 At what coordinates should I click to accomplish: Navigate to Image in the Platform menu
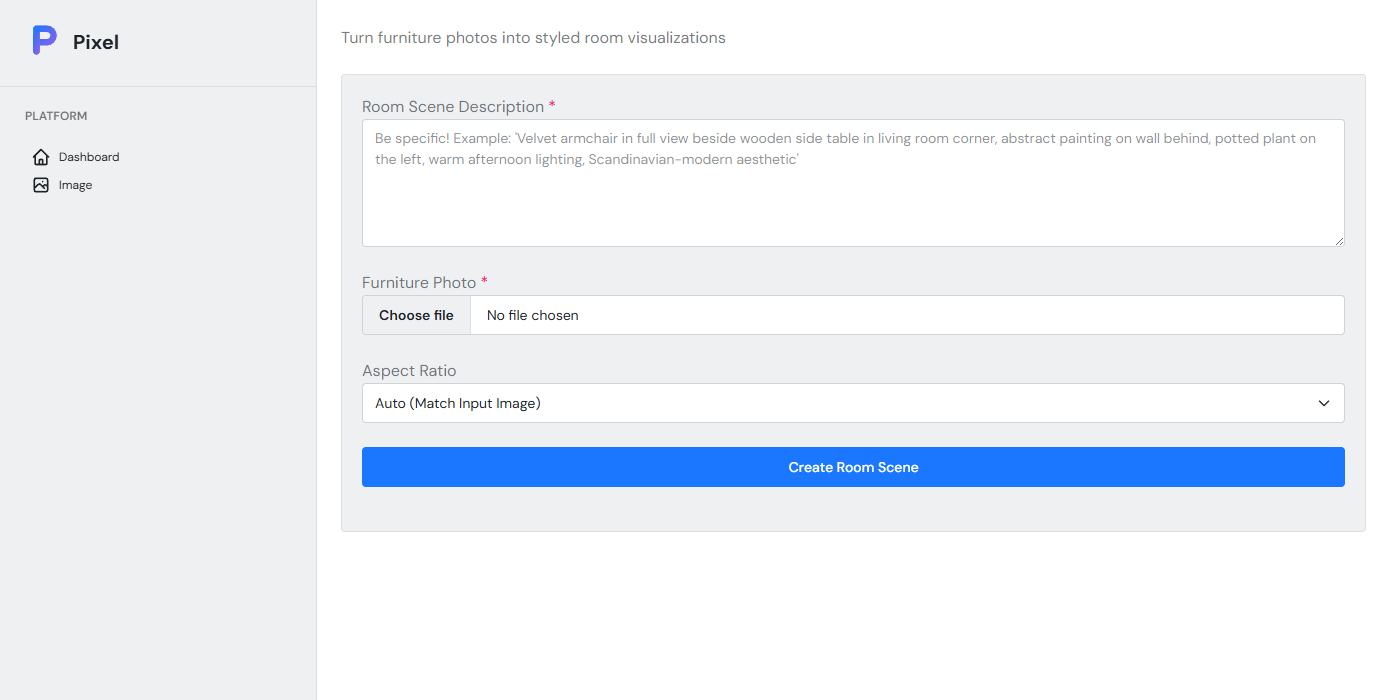point(77,185)
